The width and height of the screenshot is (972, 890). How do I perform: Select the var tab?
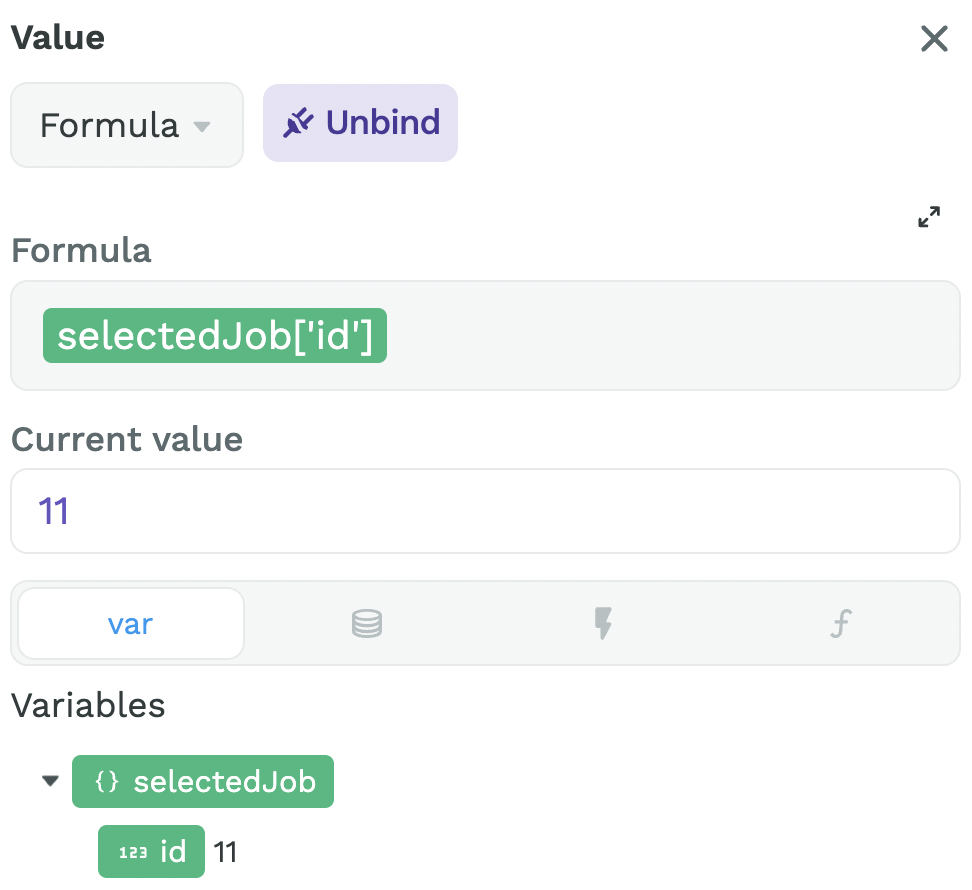pos(131,623)
